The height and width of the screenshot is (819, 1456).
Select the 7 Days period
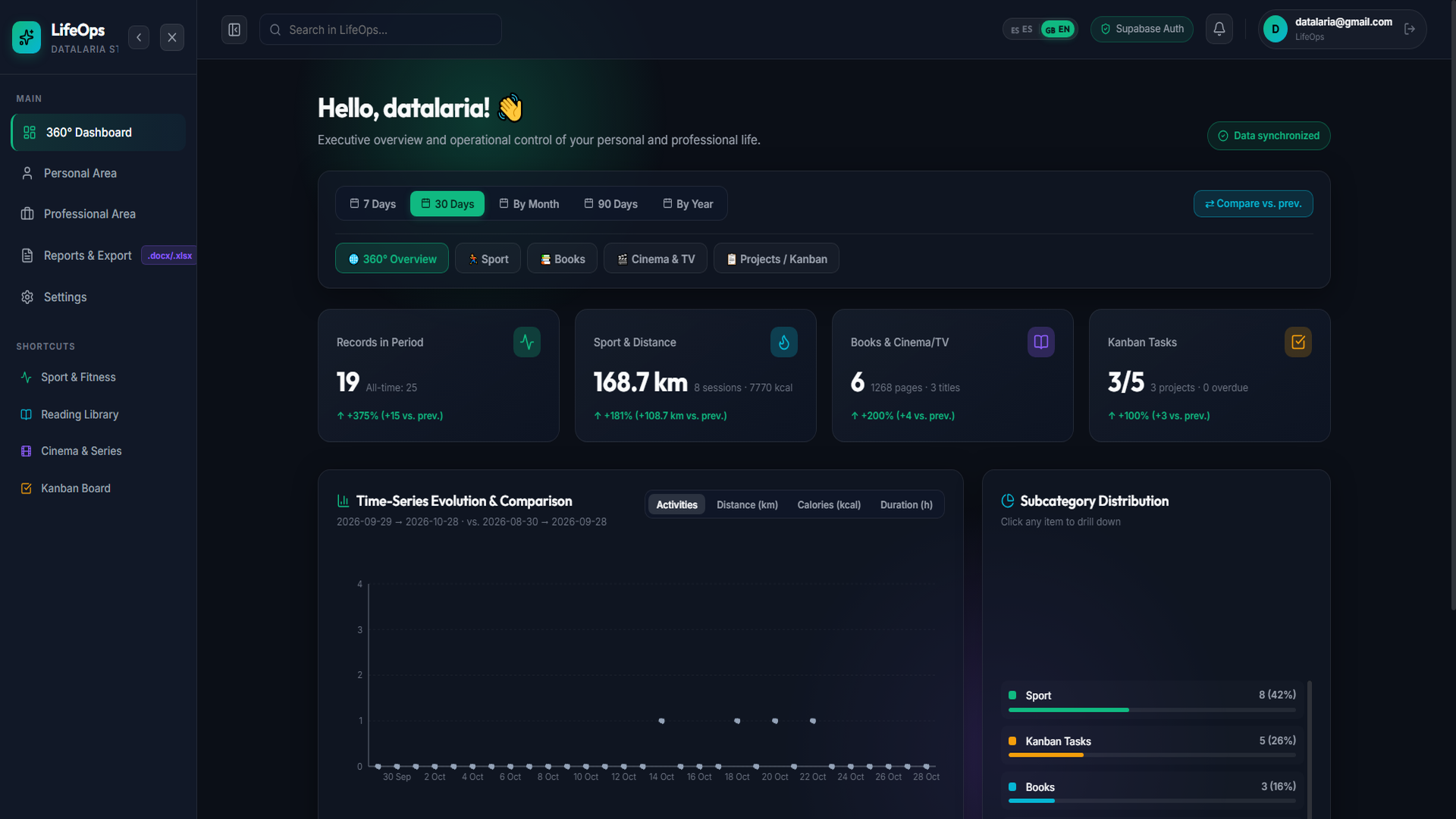(x=373, y=204)
